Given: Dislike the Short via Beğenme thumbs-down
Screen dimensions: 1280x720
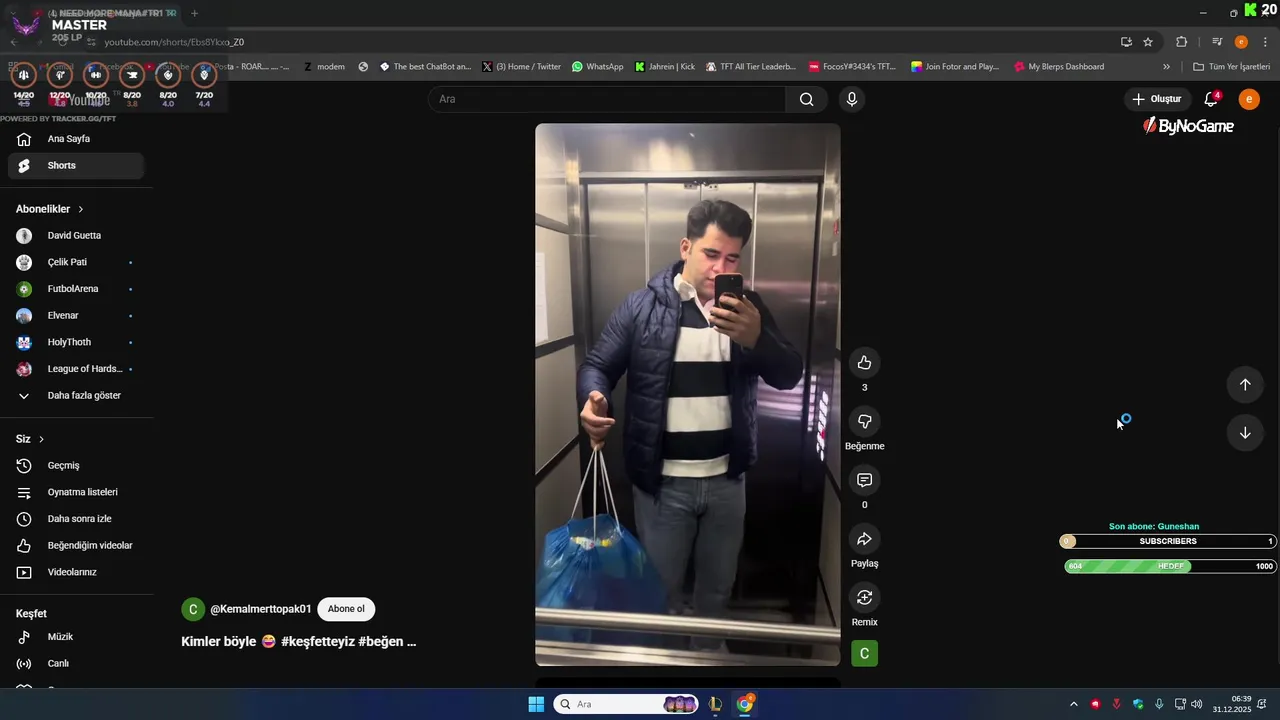Looking at the screenshot, I should pos(864,421).
